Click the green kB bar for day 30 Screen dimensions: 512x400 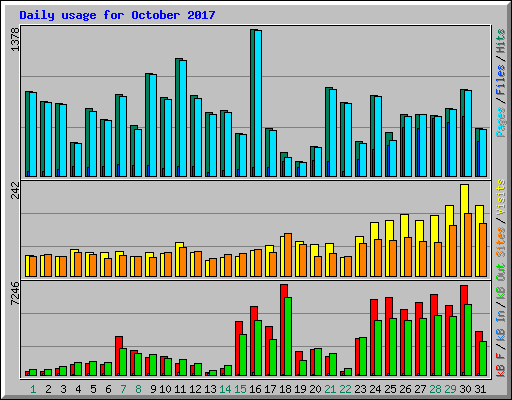tap(468, 340)
